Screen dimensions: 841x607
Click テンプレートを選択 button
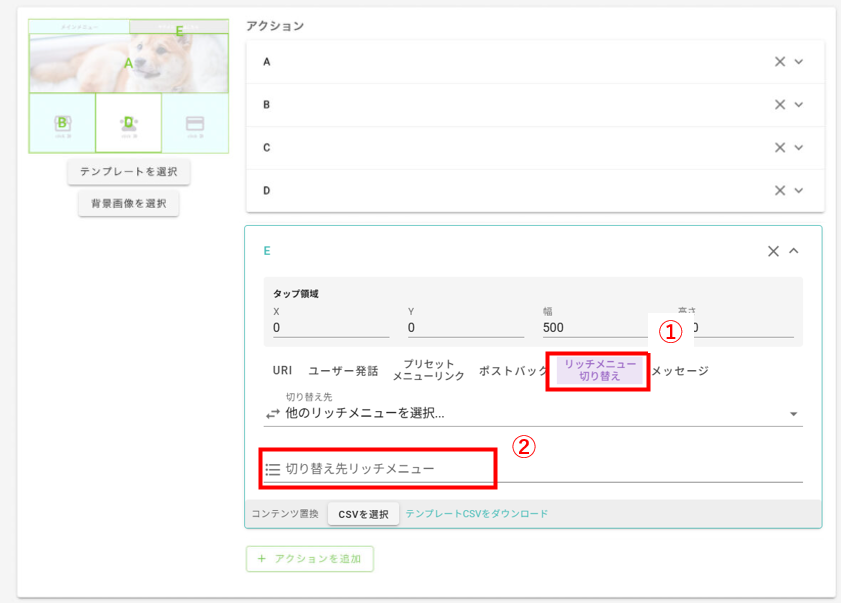[x=129, y=172]
